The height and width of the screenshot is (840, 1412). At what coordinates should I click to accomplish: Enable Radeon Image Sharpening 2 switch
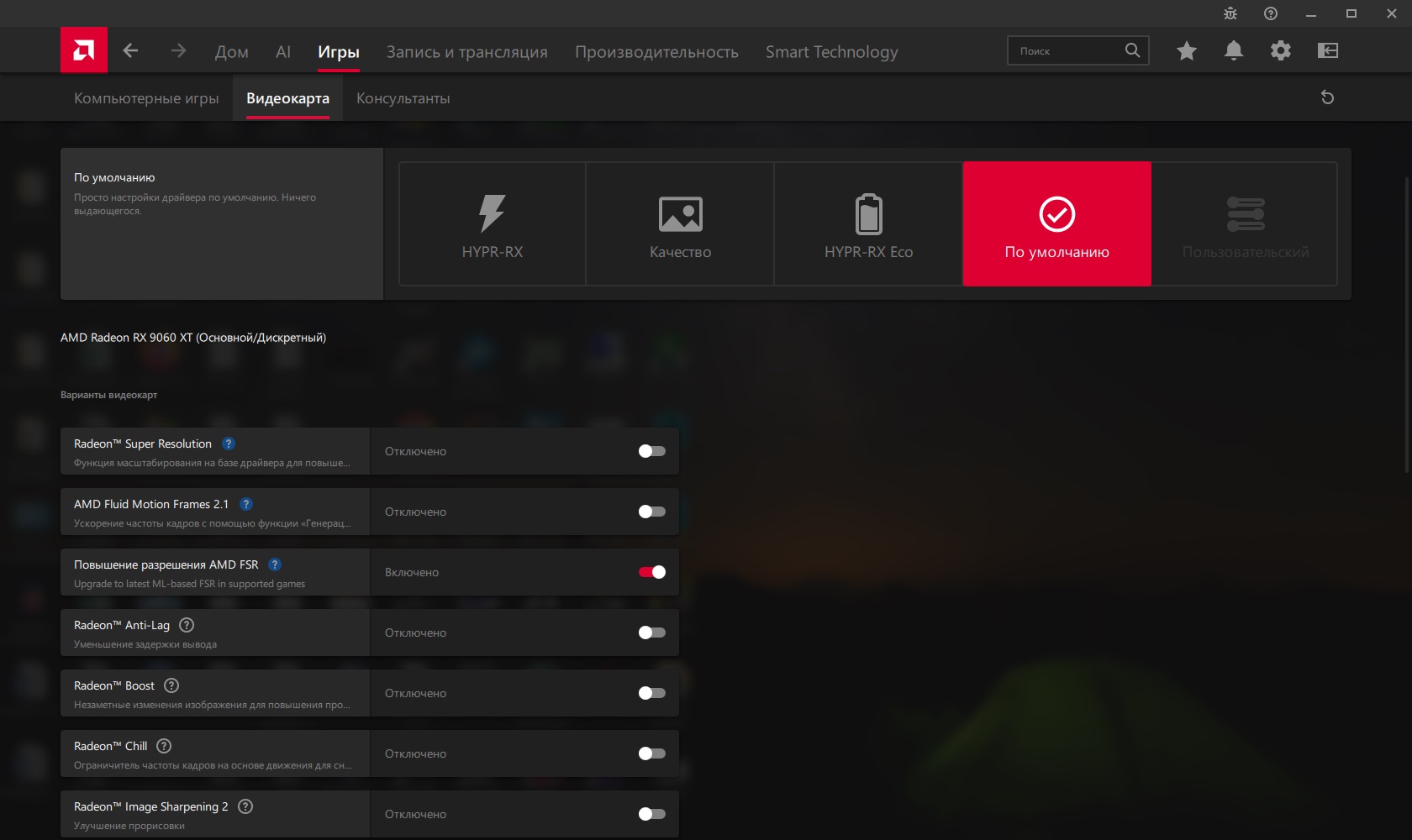[652, 814]
